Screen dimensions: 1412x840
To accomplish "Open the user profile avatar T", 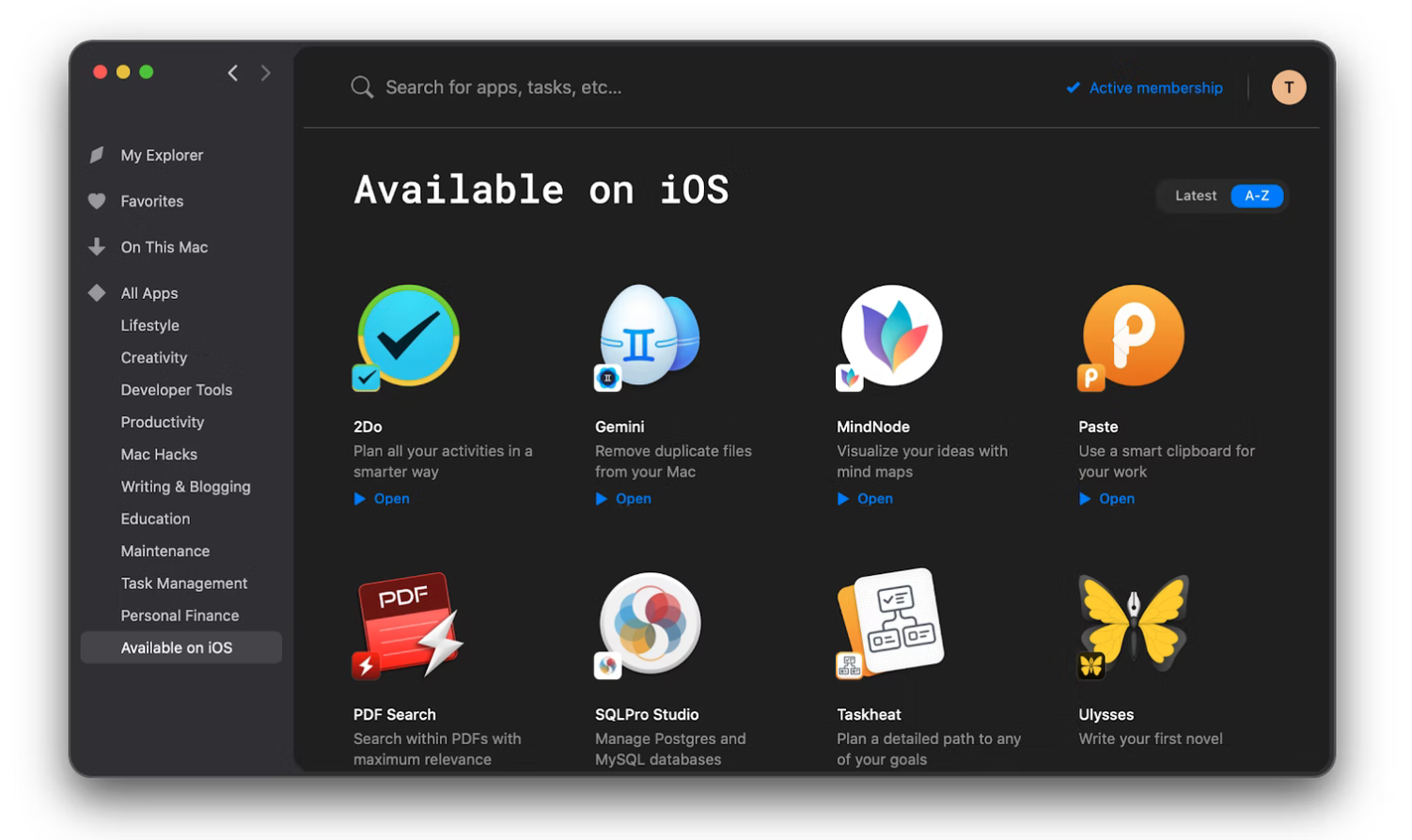I will (x=1288, y=87).
